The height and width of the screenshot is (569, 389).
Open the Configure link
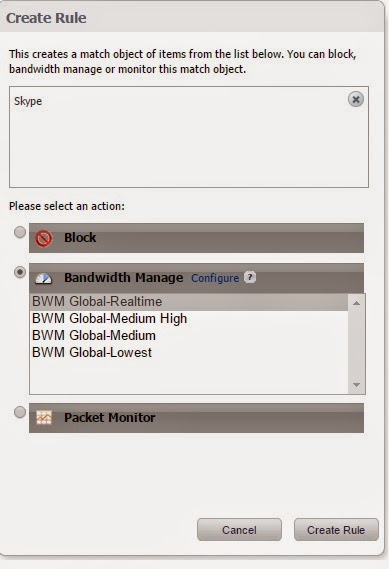215,278
